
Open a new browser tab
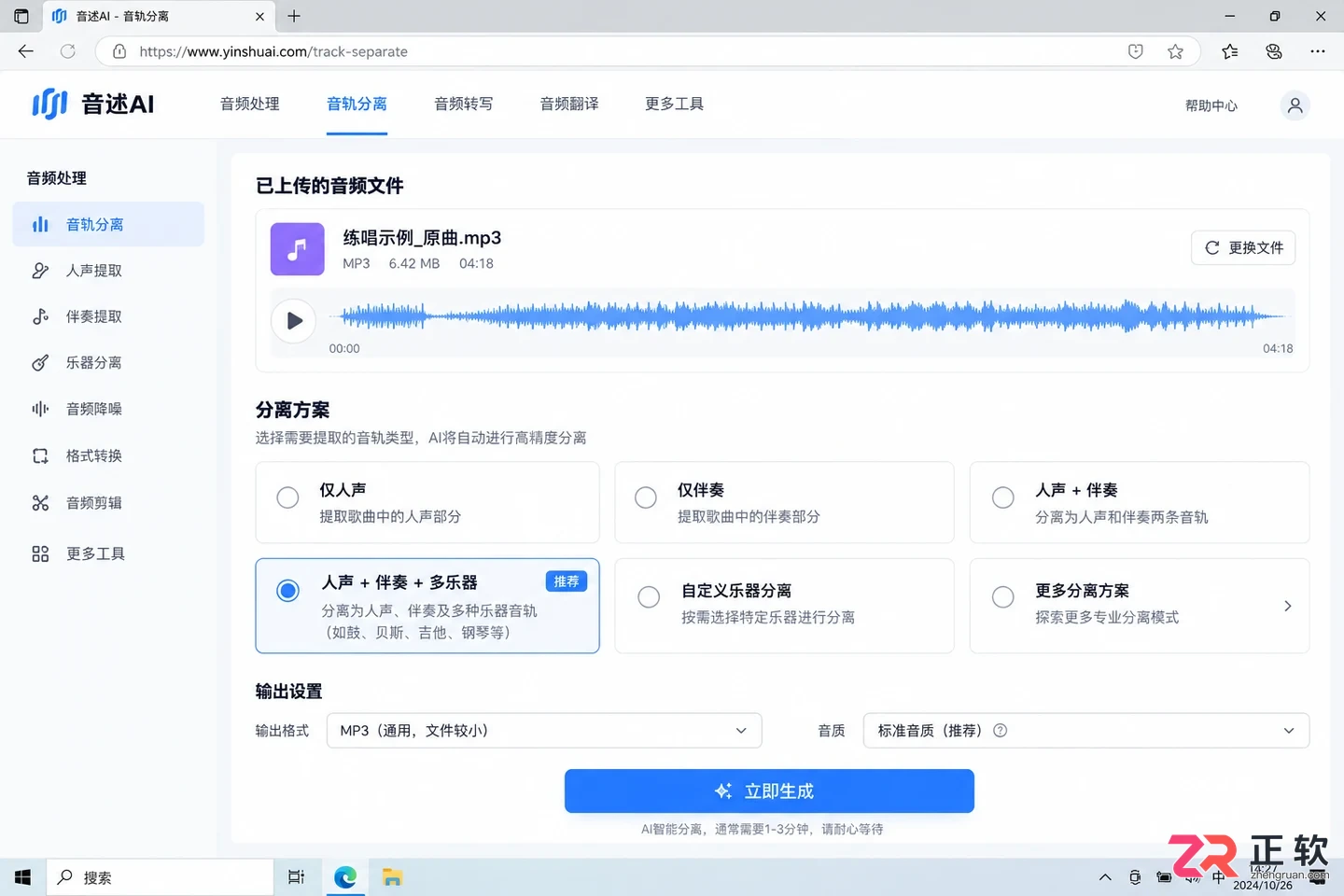point(294,16)
